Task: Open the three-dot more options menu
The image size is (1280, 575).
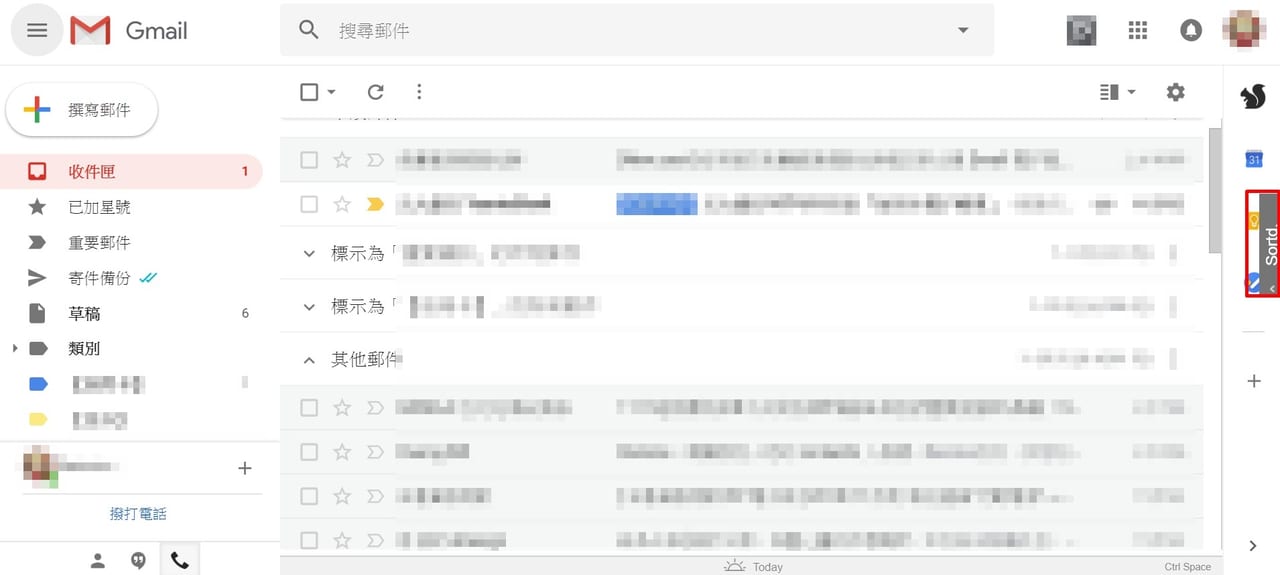Action: click(419, 92)
